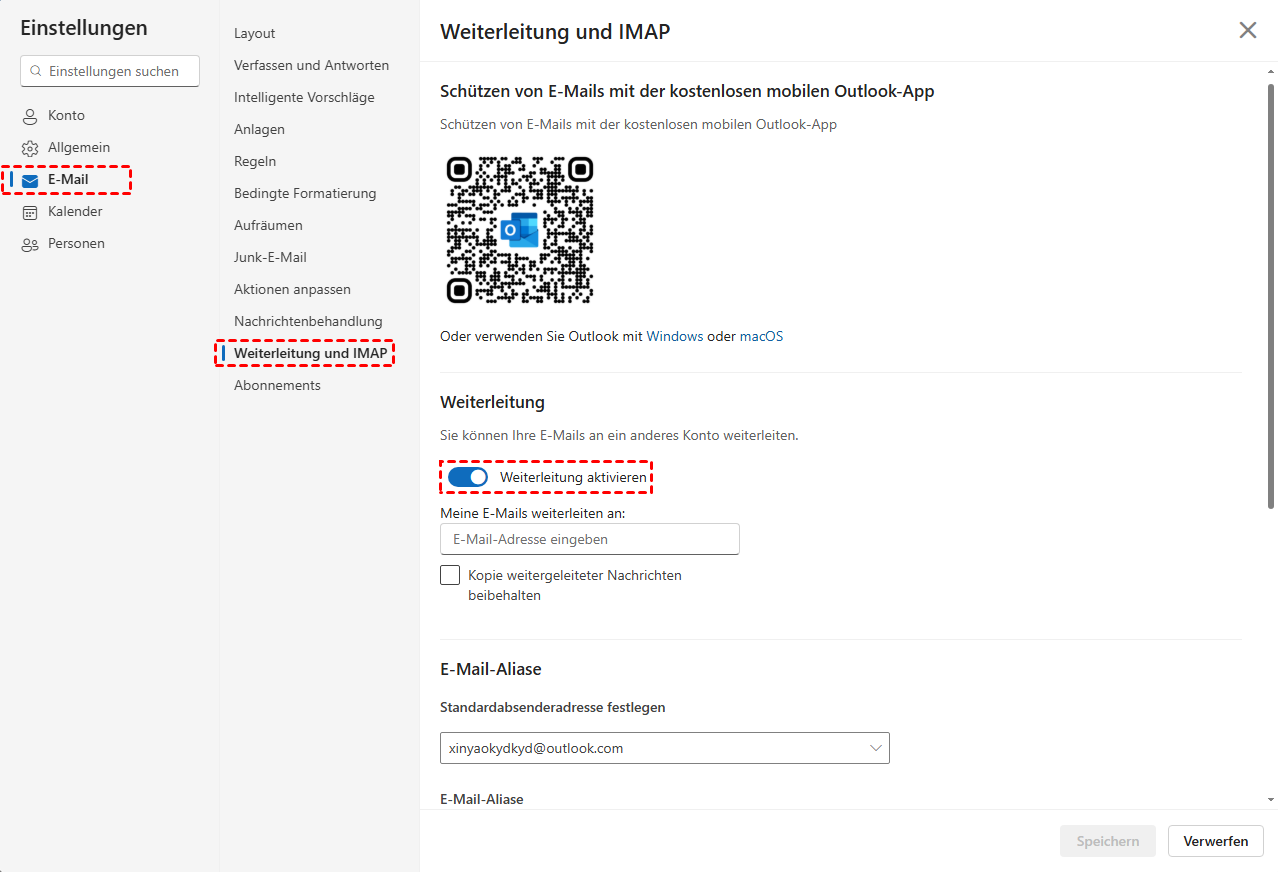Image resolution: width=1278 pixels, height=872 pixels.
Task: Click the magnifier icon in settings search
Action: (37, 71)
